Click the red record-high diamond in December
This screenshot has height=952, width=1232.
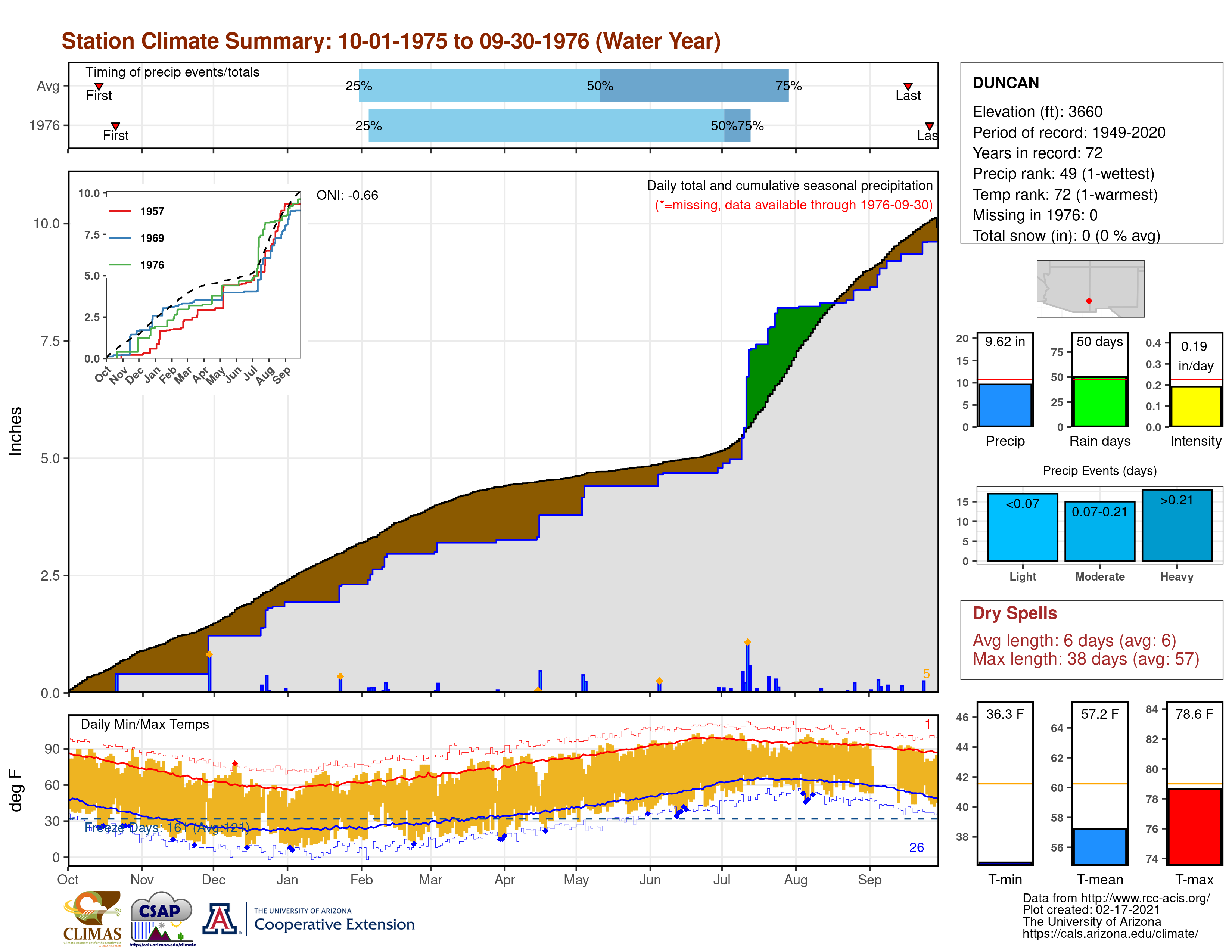235,763
